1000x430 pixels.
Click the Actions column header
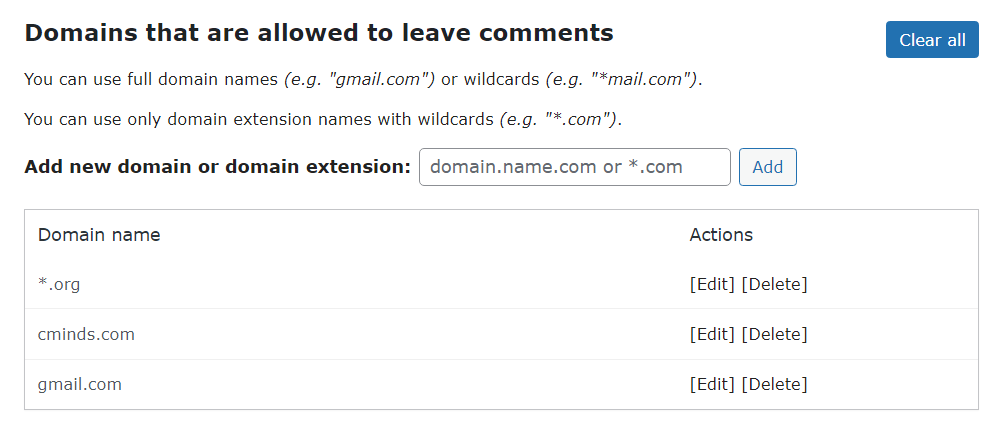(721, 235)
